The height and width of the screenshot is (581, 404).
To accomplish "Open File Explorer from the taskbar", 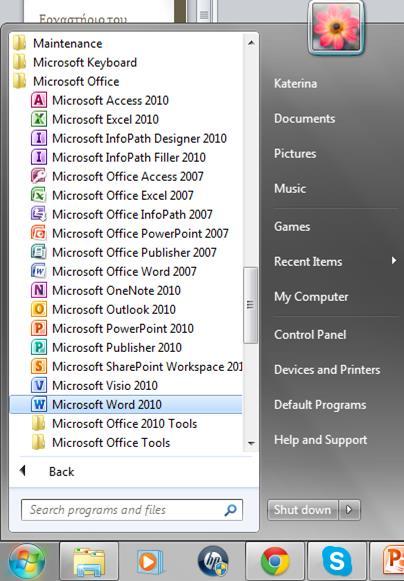I will click(89, 562).
